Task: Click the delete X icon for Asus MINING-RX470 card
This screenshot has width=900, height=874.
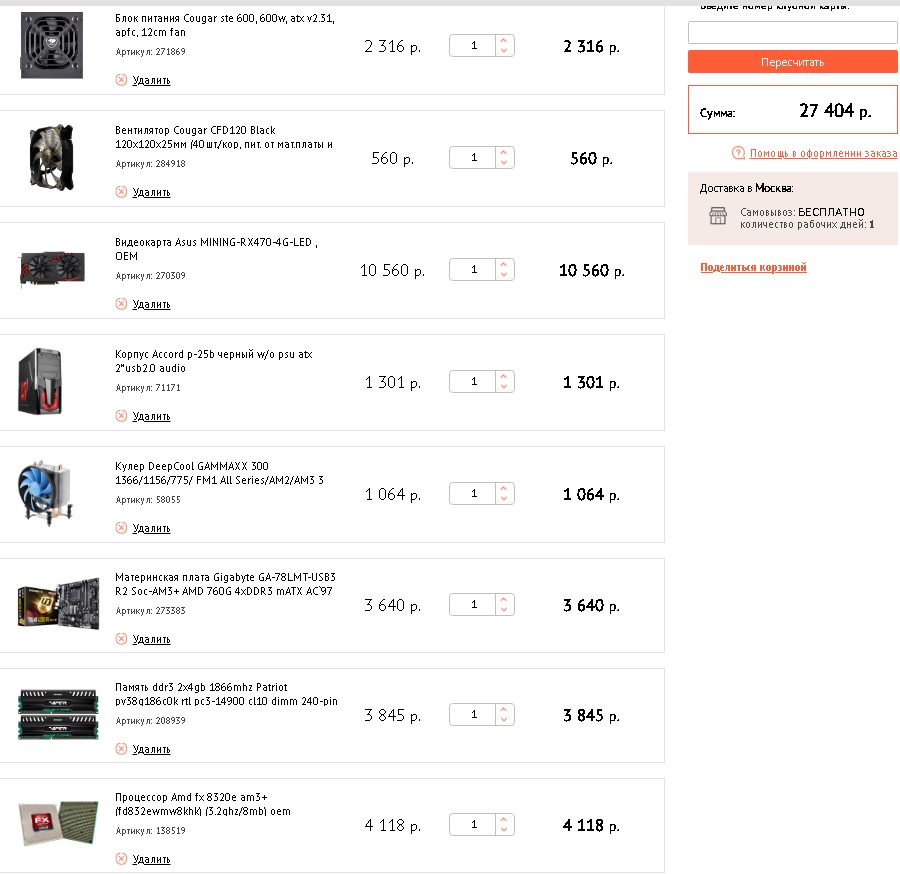Action: (x=121, y=304)
